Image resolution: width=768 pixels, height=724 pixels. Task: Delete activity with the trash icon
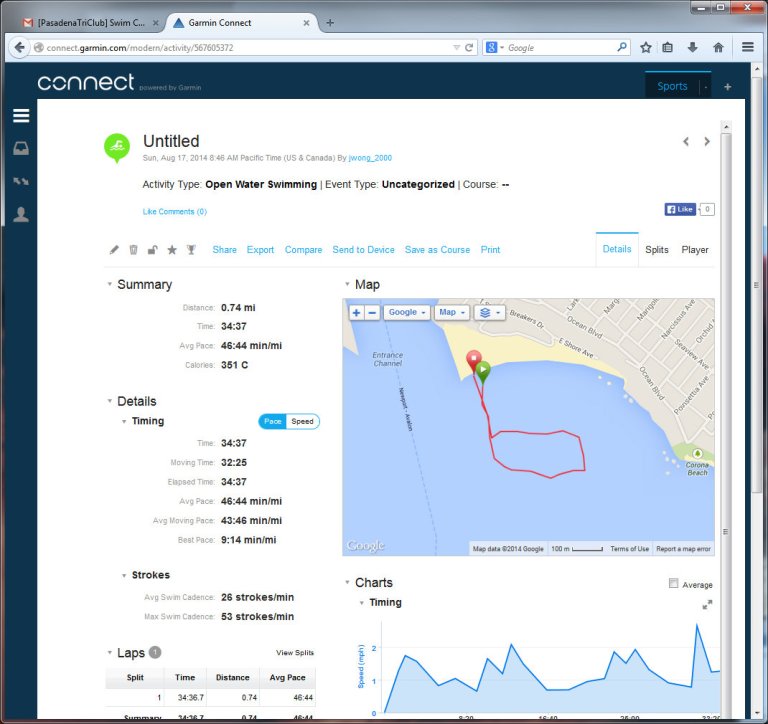[133, 250]
